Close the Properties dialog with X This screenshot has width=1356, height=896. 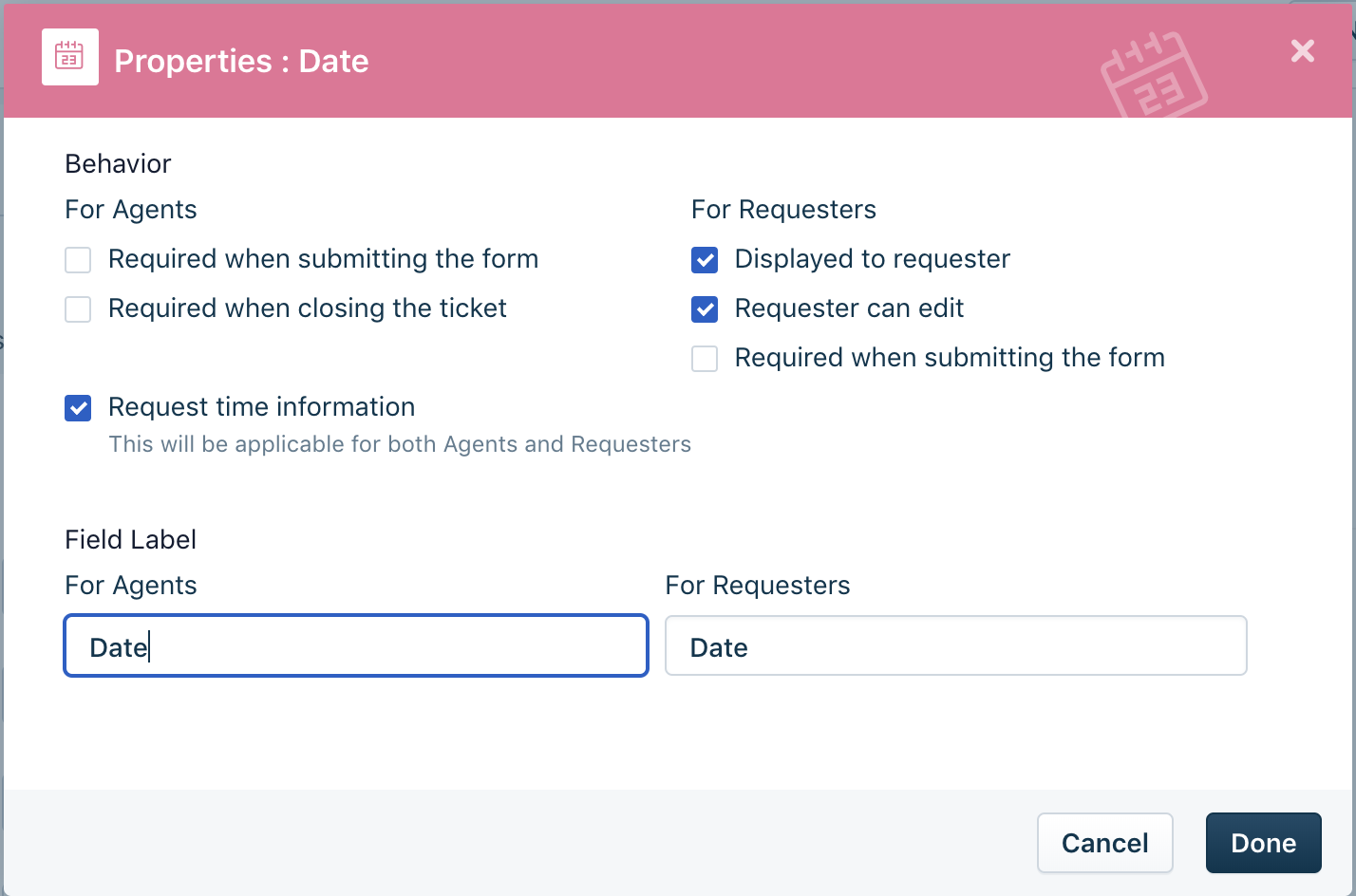[x=1302, y=50]
